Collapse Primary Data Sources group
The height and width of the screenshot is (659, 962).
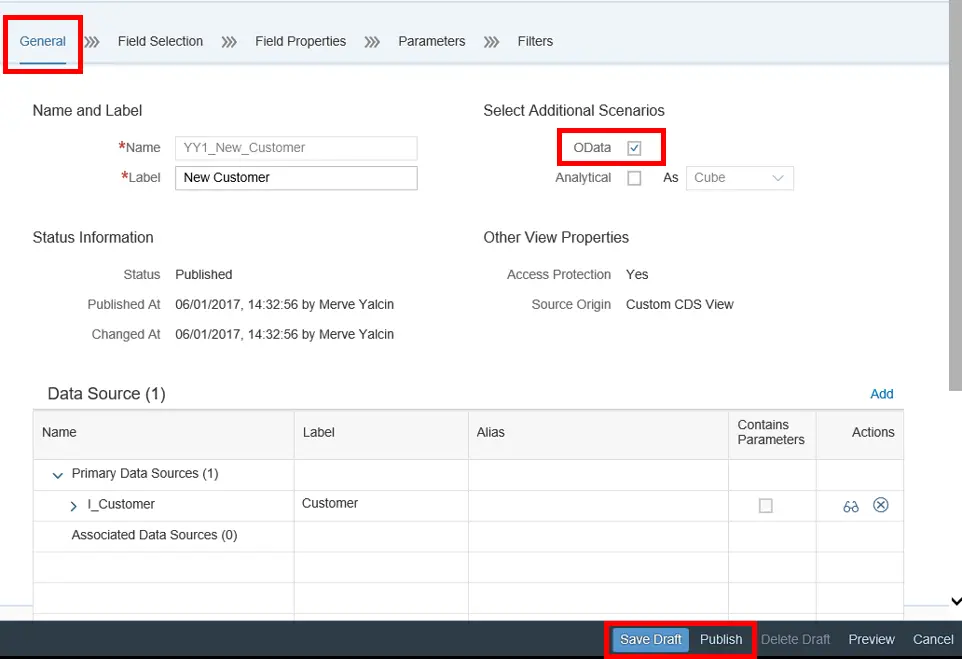[x=58, y=475]
